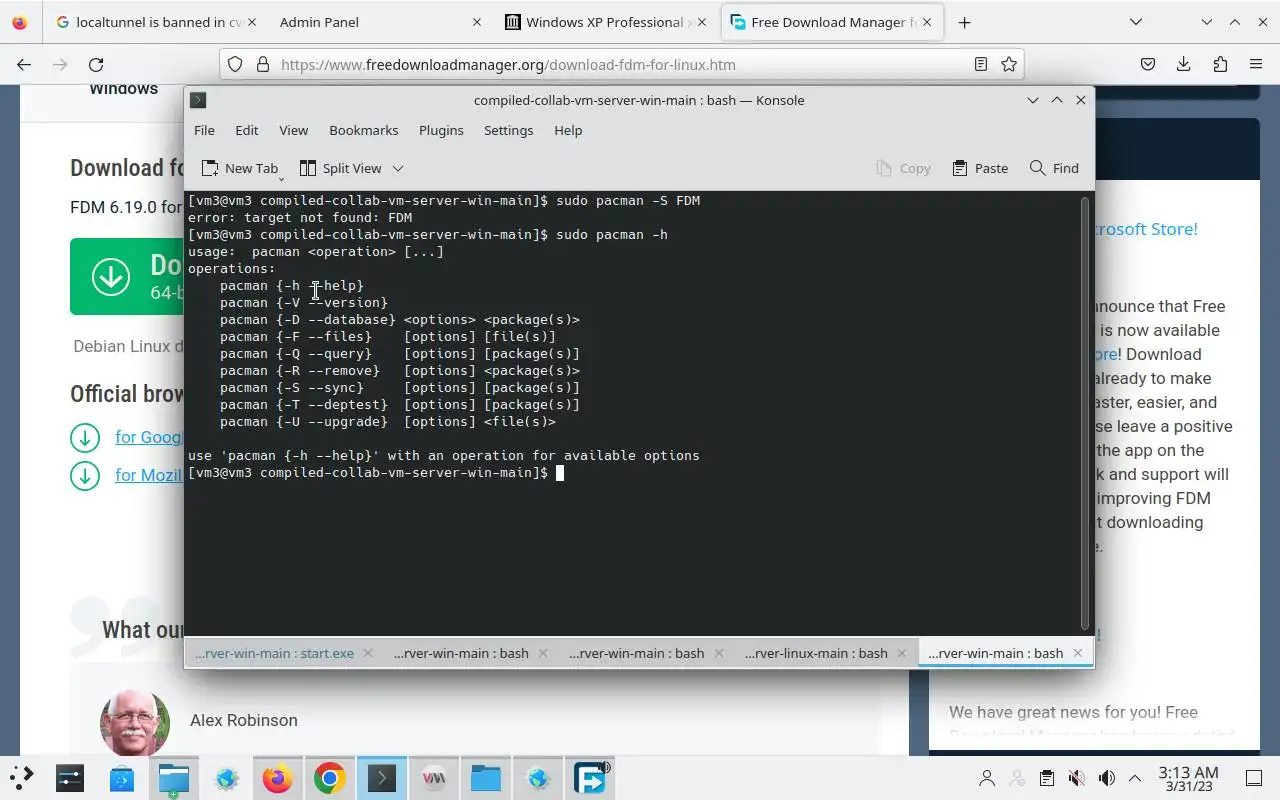Click Split View in Konsole toolbar
Viewport: 1280px width, 800px height.
pos(341,168)
